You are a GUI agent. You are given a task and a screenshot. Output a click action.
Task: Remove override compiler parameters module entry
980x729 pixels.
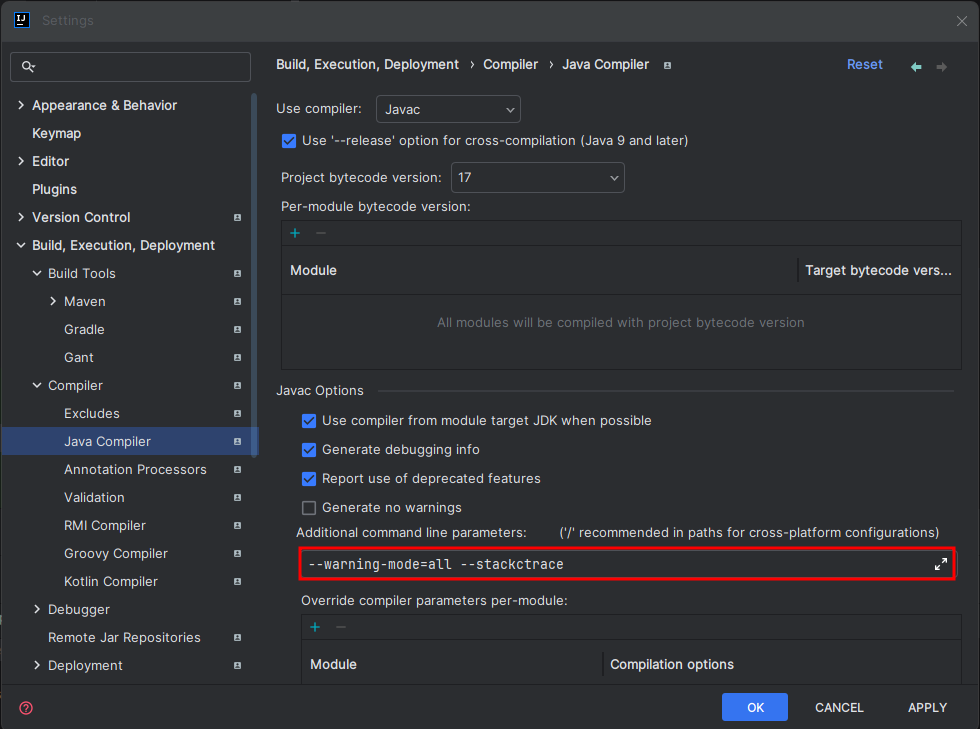[341, 627]
